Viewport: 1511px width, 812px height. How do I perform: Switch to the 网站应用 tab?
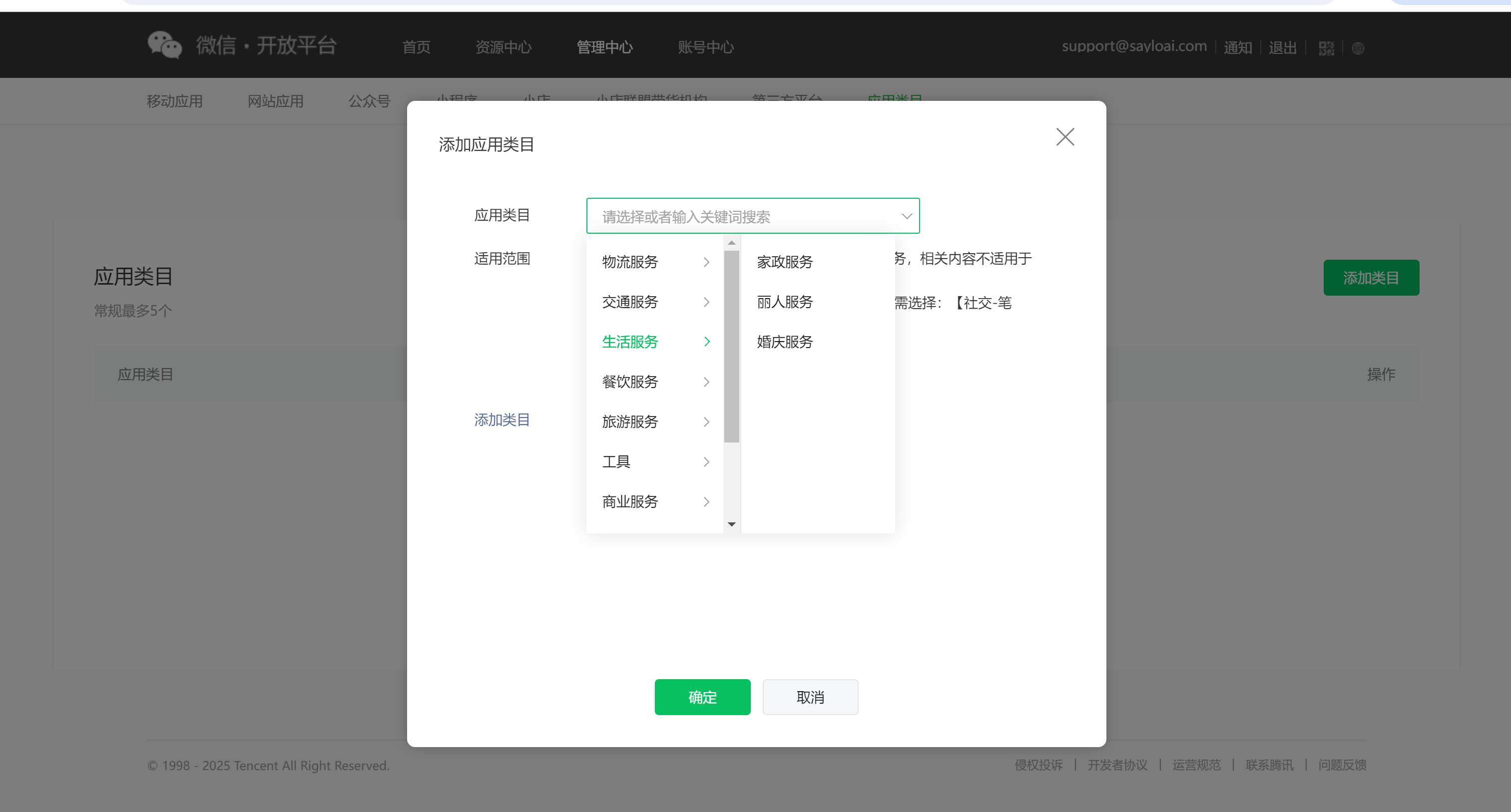pyautogui.click(x=275, y=101)
